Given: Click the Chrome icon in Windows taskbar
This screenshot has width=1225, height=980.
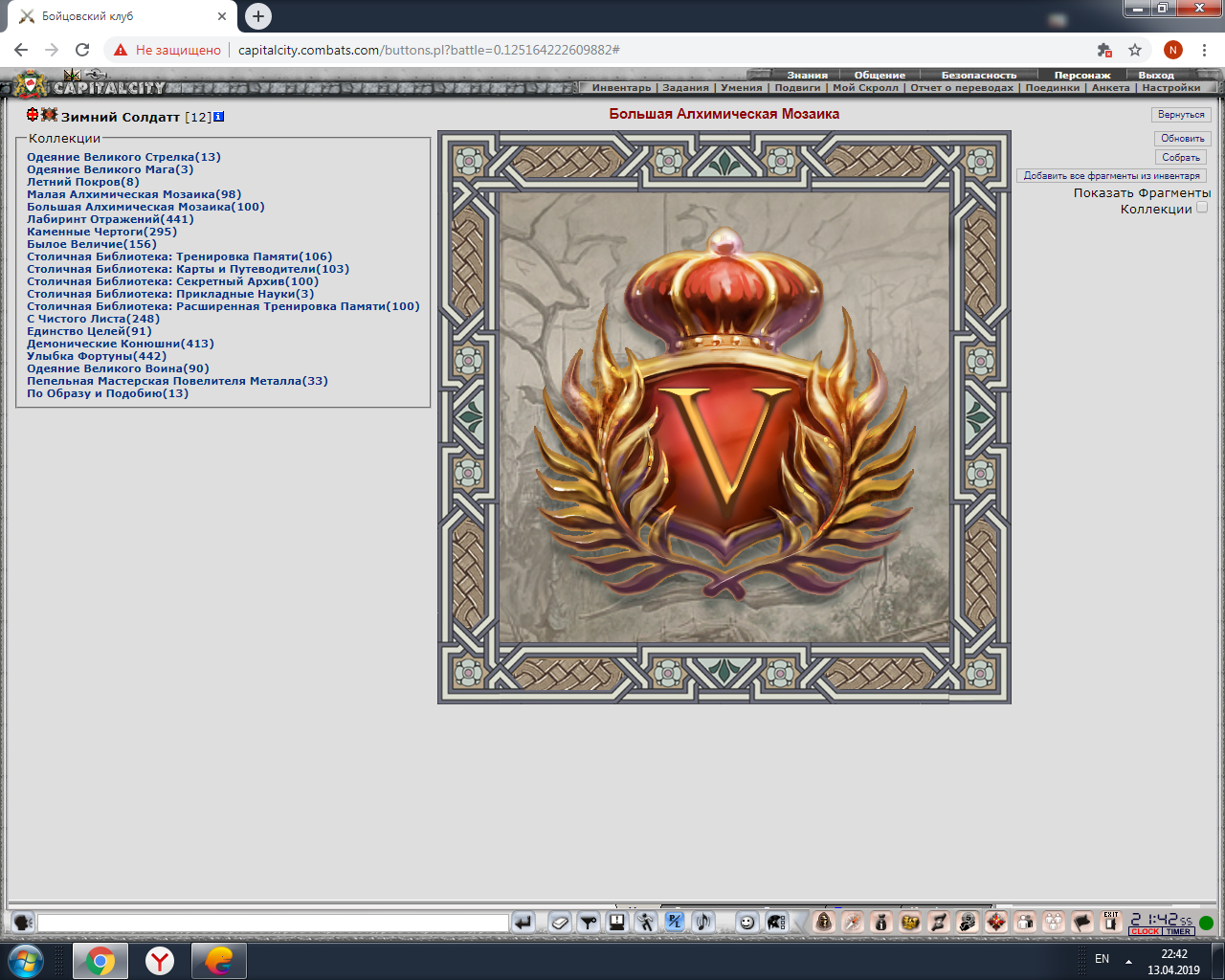Looking at the screenshot, I should tap(100, 960).
